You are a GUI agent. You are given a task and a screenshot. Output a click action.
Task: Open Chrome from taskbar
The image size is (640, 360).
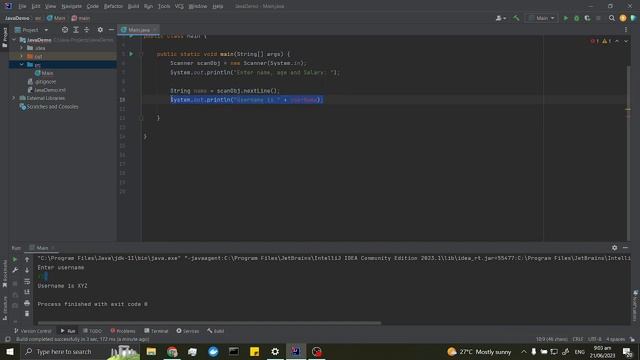[172, 351]
